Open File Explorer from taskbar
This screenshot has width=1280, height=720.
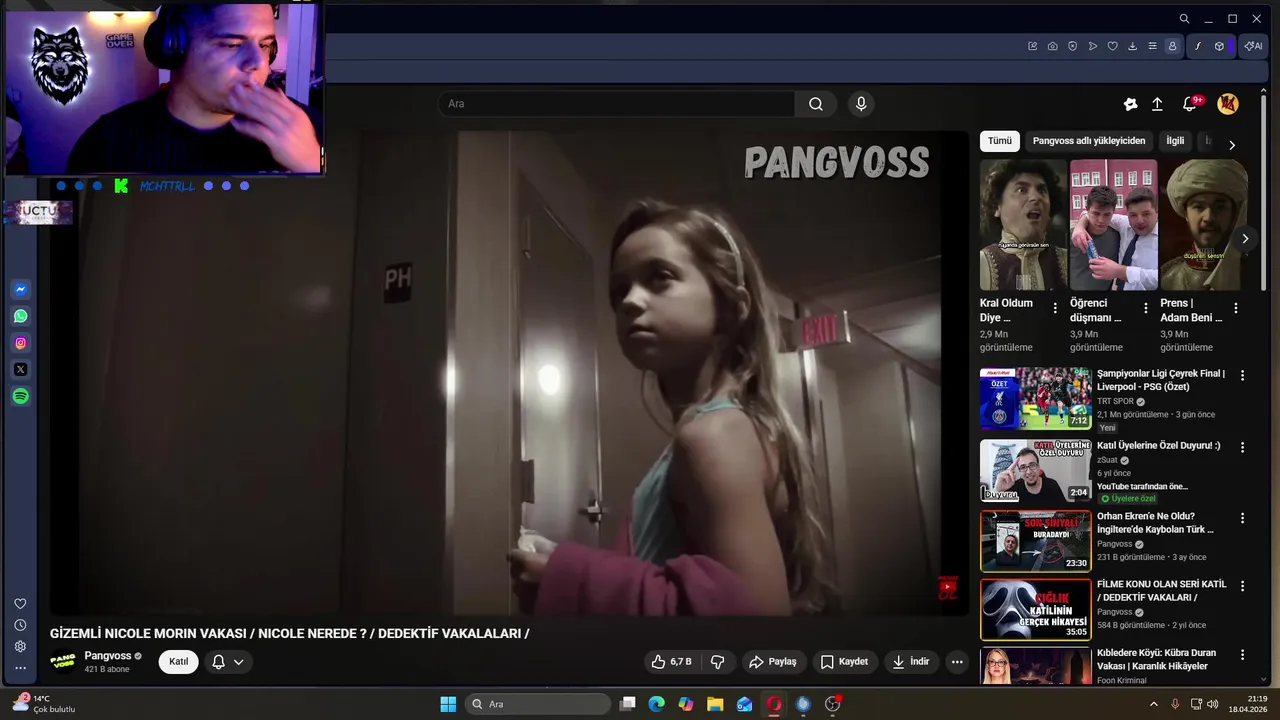coord(715,704)
